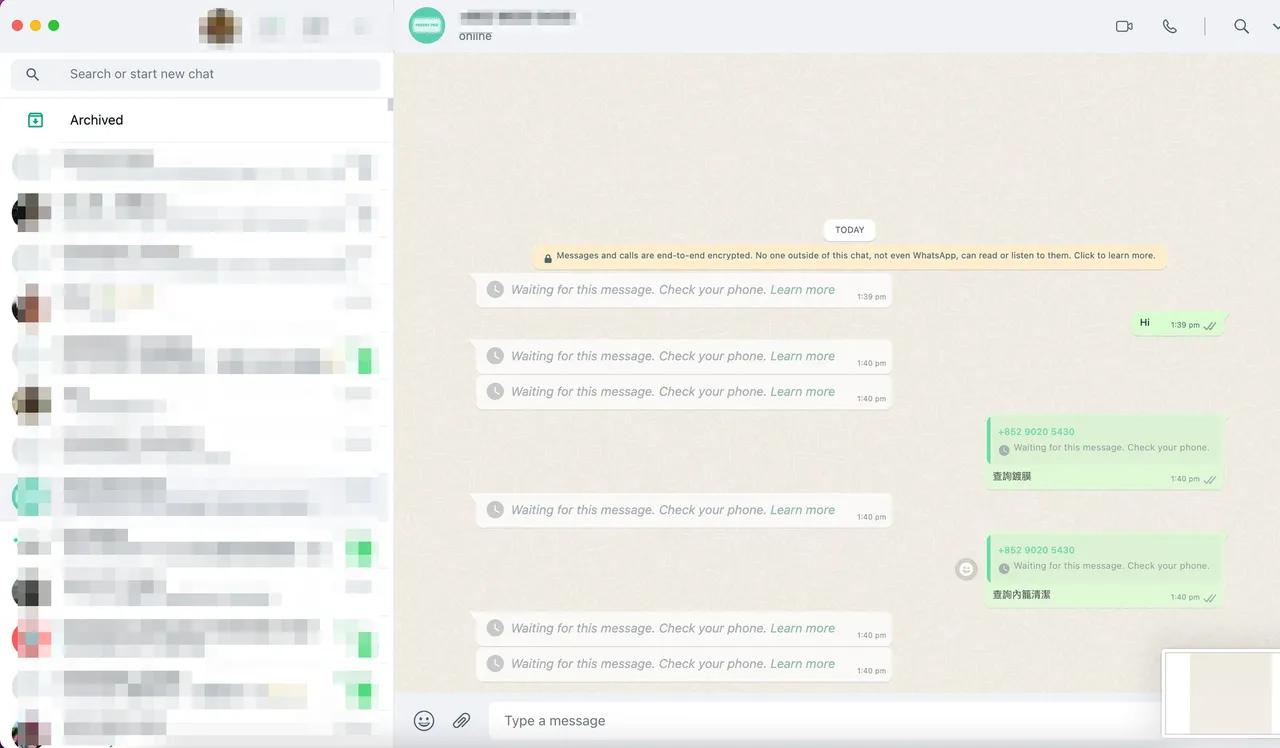
Task: Open "Learn more" in the bottom-most waiting message
Action: click(x=802, y=664)
